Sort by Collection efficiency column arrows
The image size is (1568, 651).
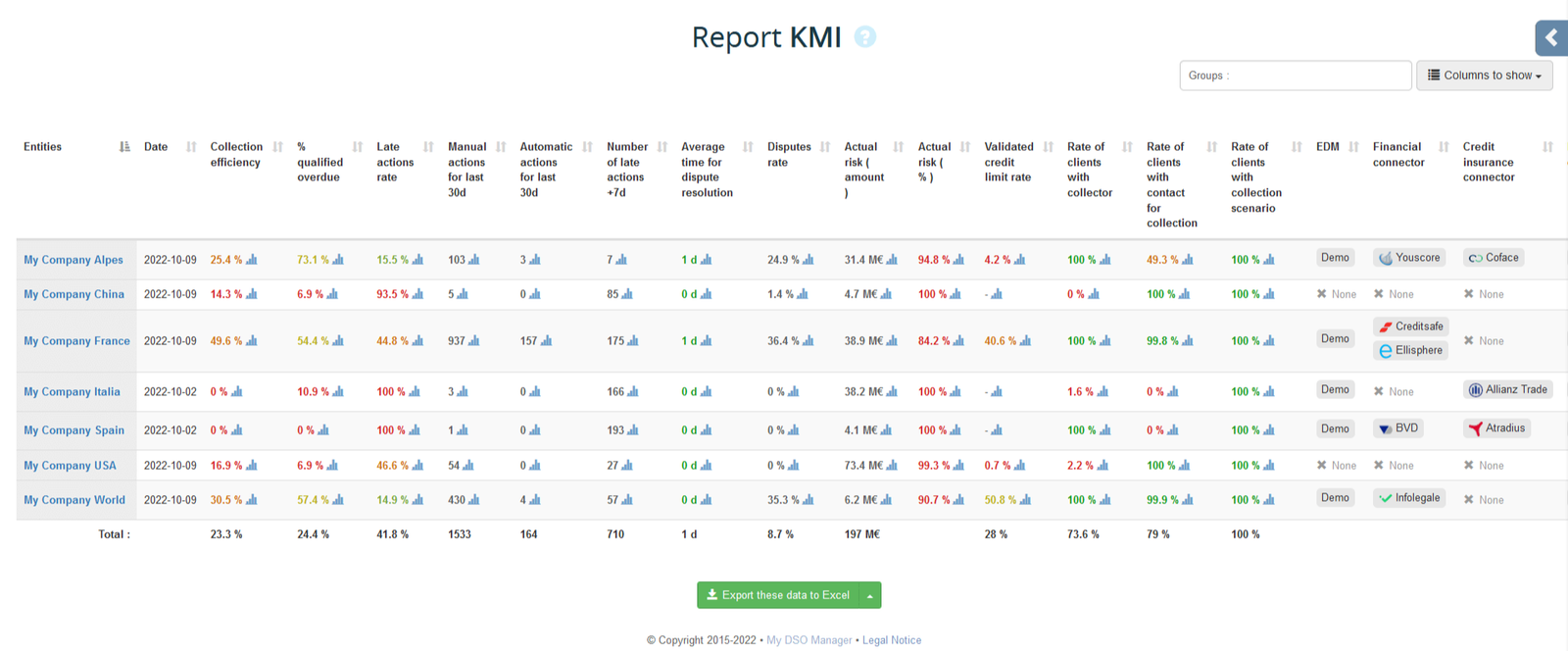click(278, 147)
